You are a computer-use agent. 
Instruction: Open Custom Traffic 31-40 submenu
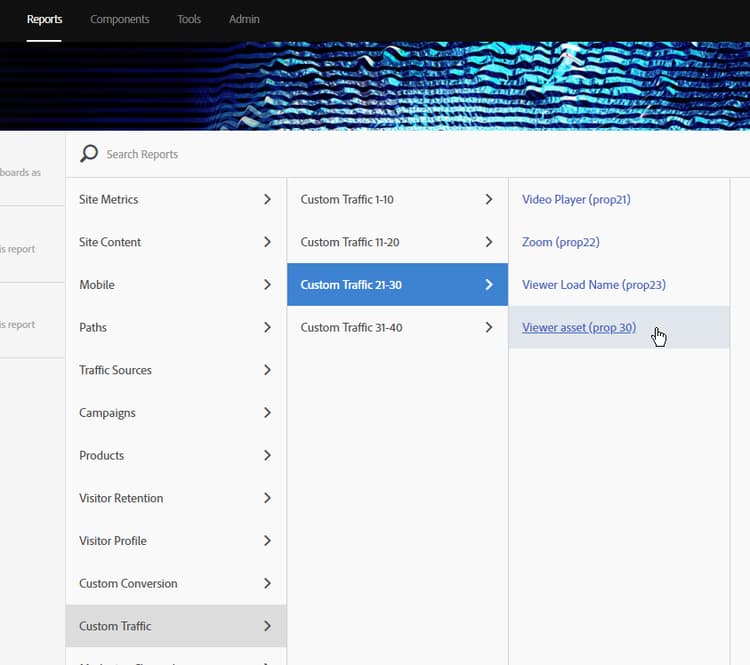pyautogui.click(x=397, y=327)
